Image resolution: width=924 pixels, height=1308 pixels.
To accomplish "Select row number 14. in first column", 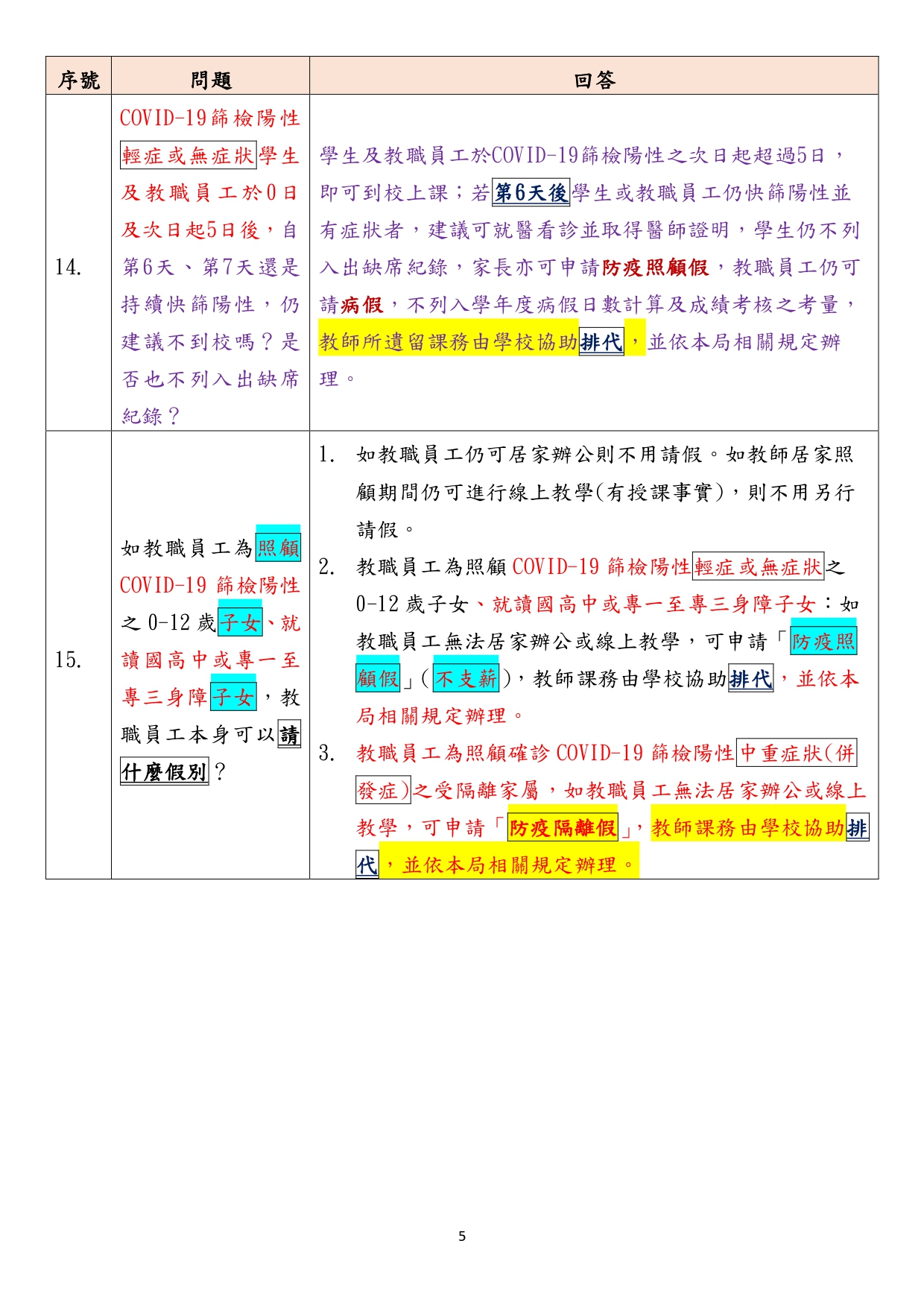I will [x=69, y=267].
